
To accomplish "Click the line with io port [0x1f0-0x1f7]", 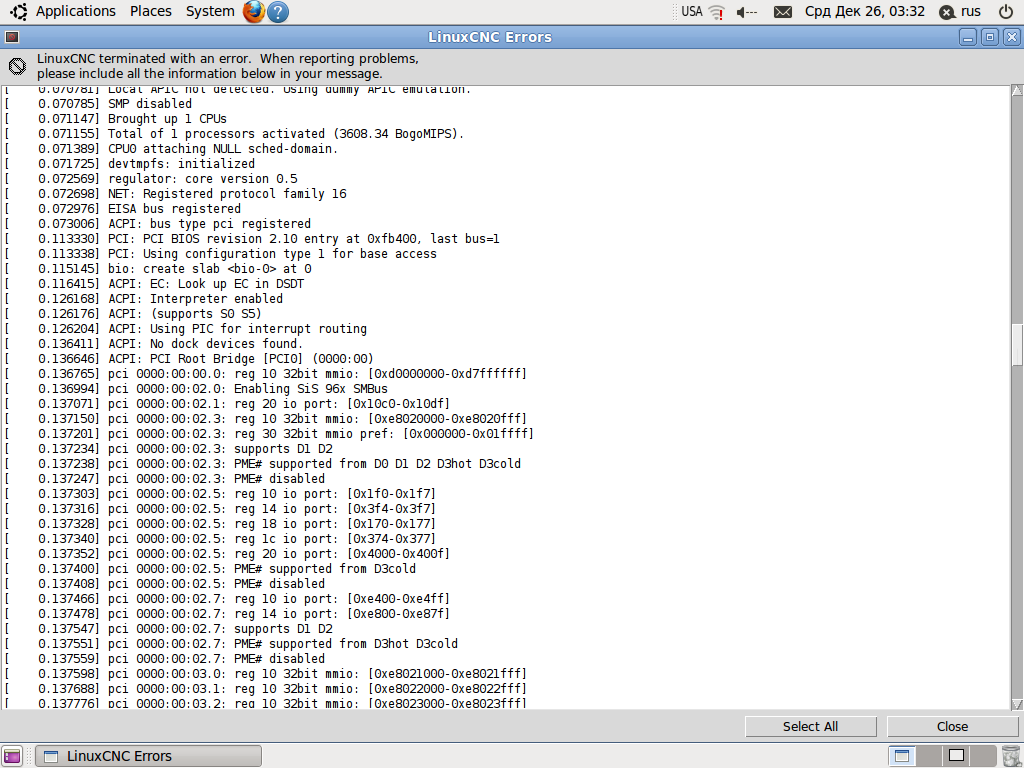I will pyautogui.click(x=272, y=494).
